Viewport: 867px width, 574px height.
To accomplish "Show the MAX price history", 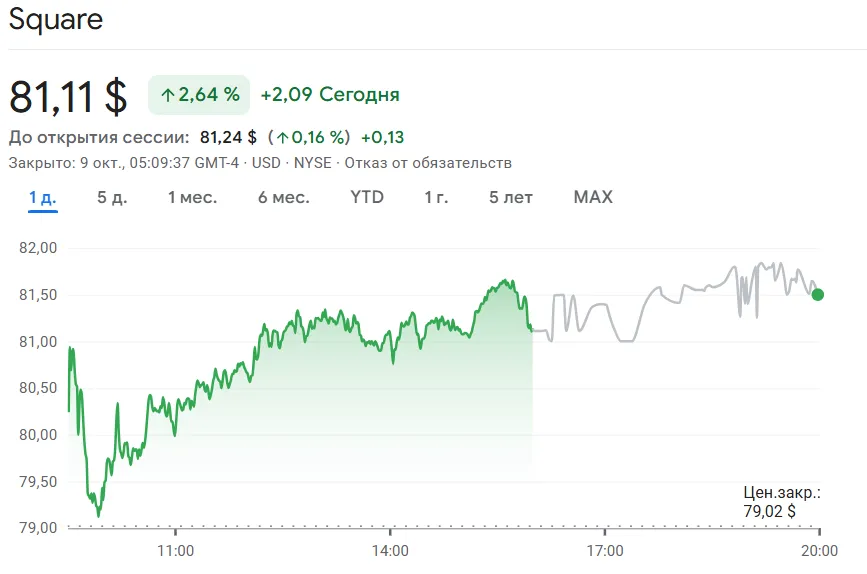I will [x=593, y=197].
